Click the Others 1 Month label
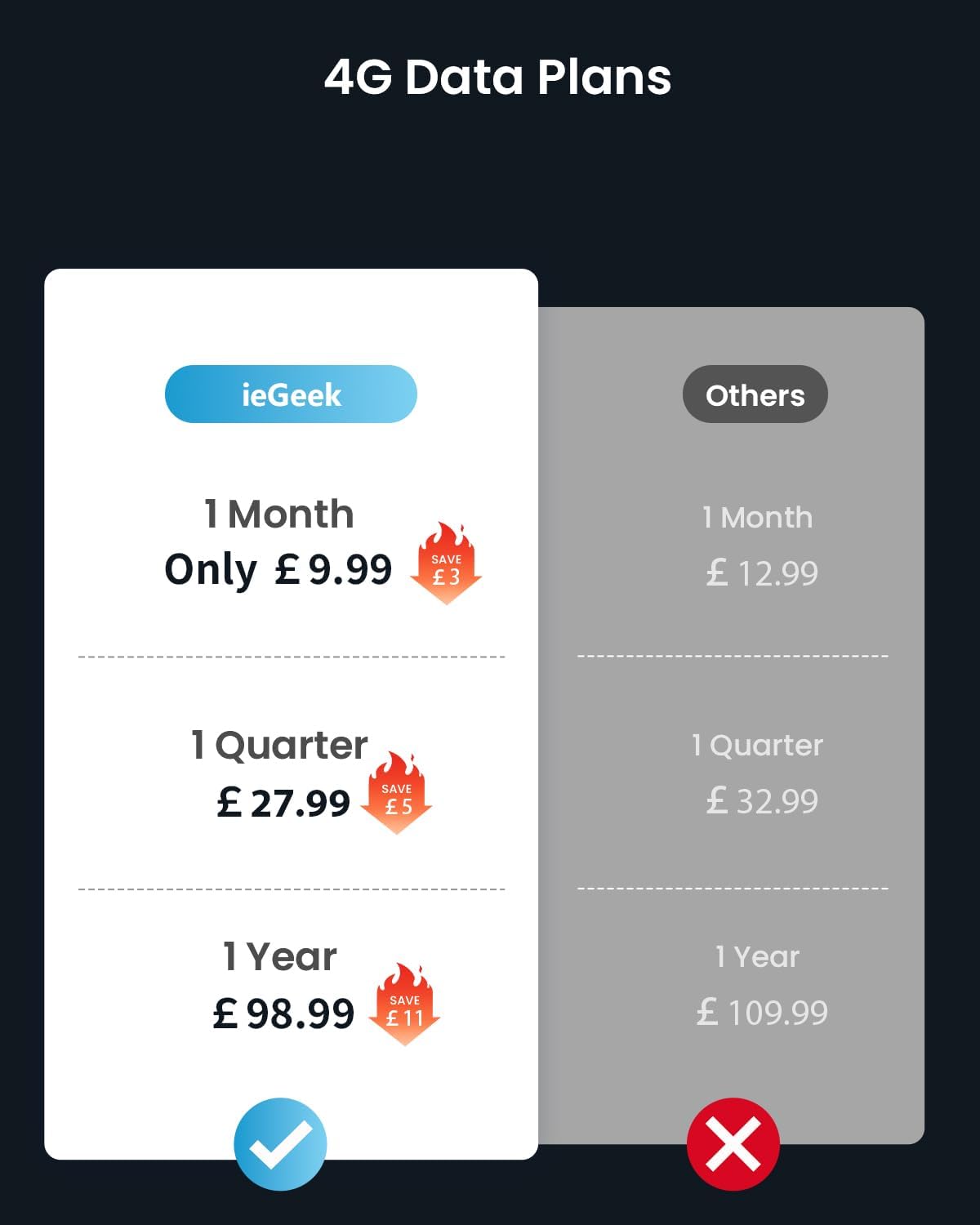This screenshot has width=980, height=1225. 757,518
